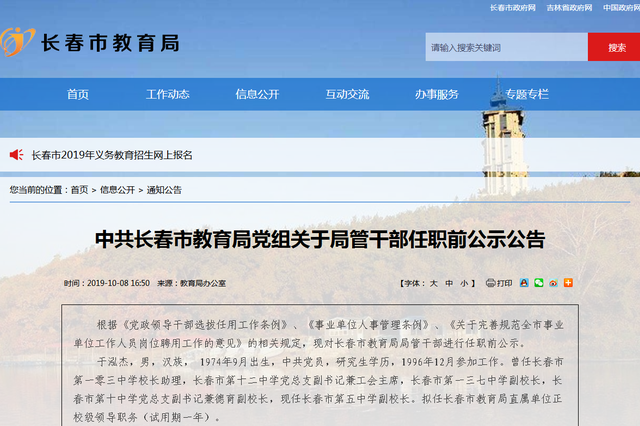
Task: Open the 专题专栏 navigation tab
Action: click(x=527, y=94)
